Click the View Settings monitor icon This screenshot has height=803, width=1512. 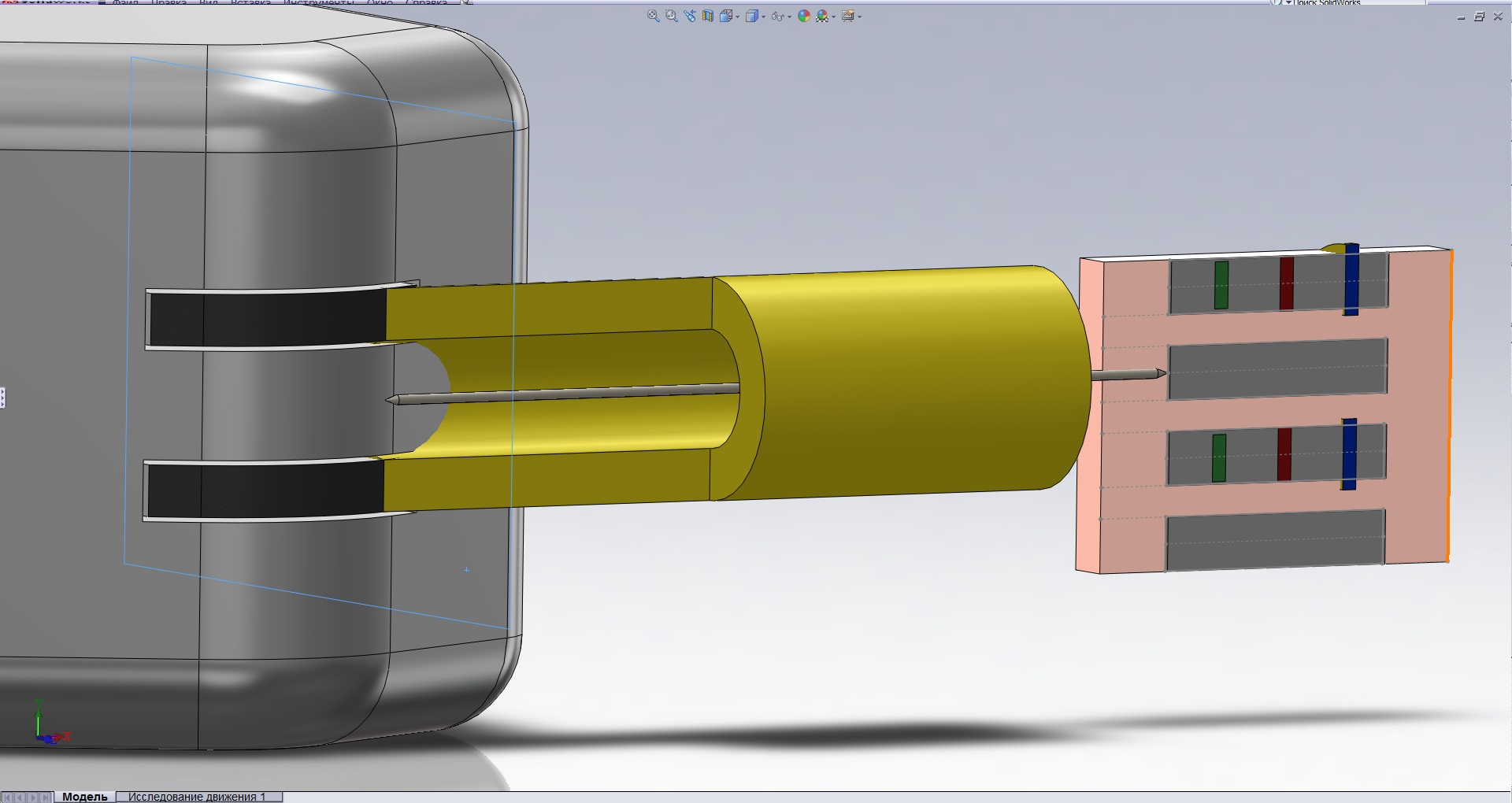[x=847, y=16]
